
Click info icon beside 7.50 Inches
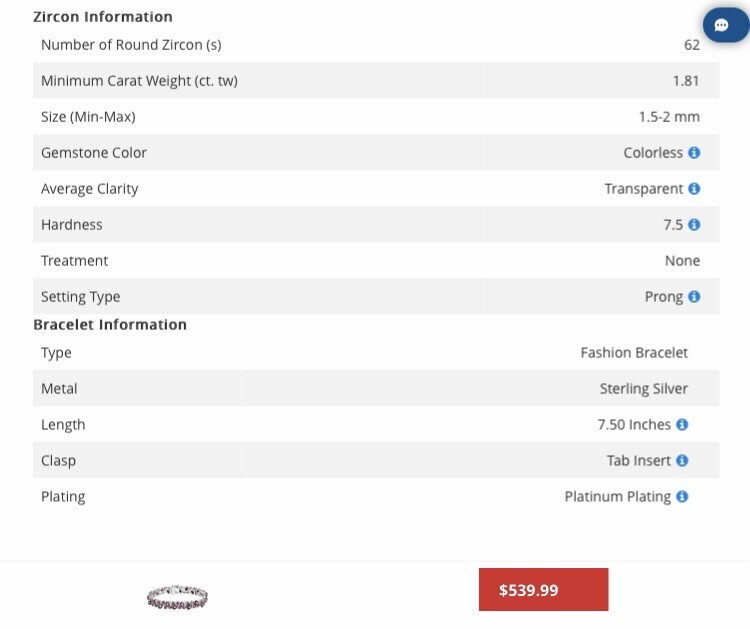pos(682,424)
